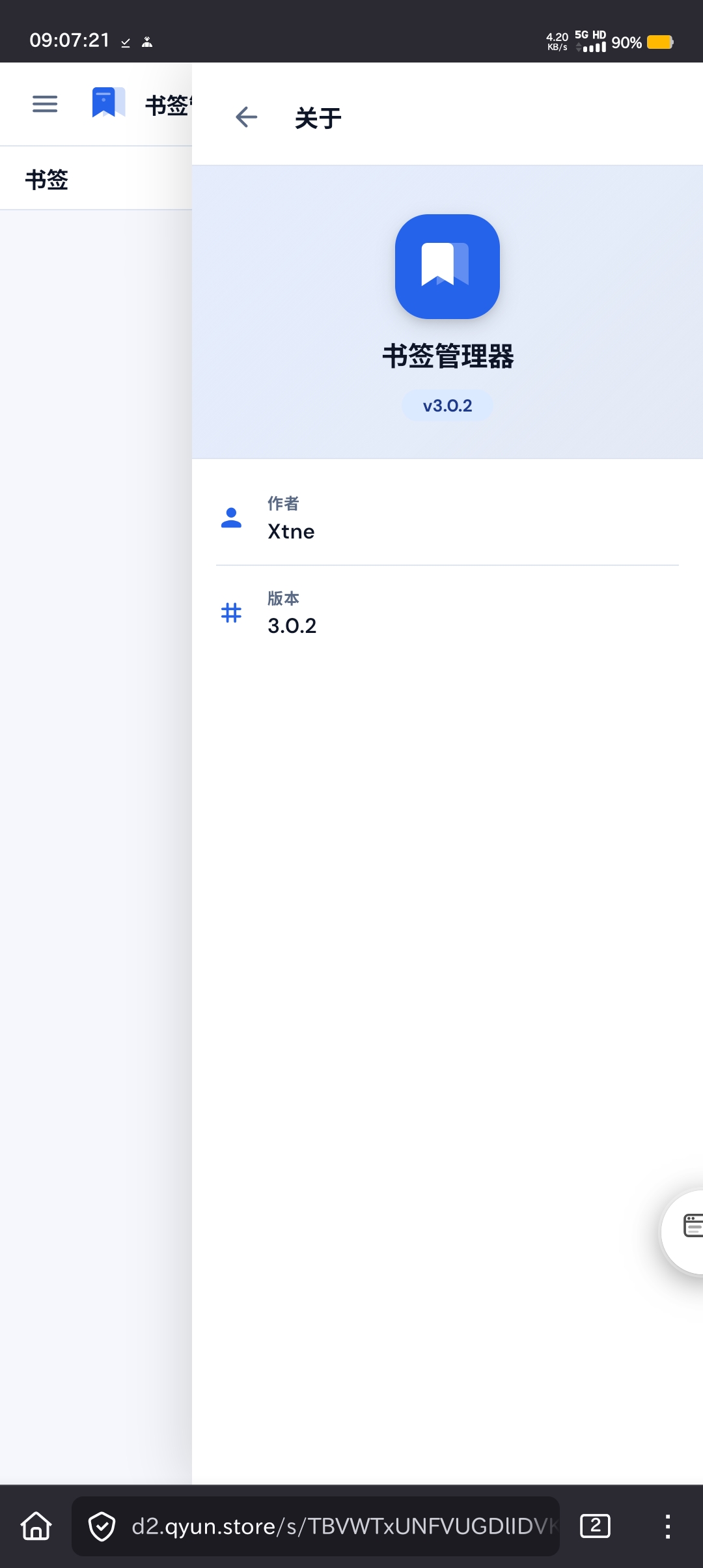Select the version number 3.0.2 row
Screen dimensions: 703x1568
tap(292, 626)
